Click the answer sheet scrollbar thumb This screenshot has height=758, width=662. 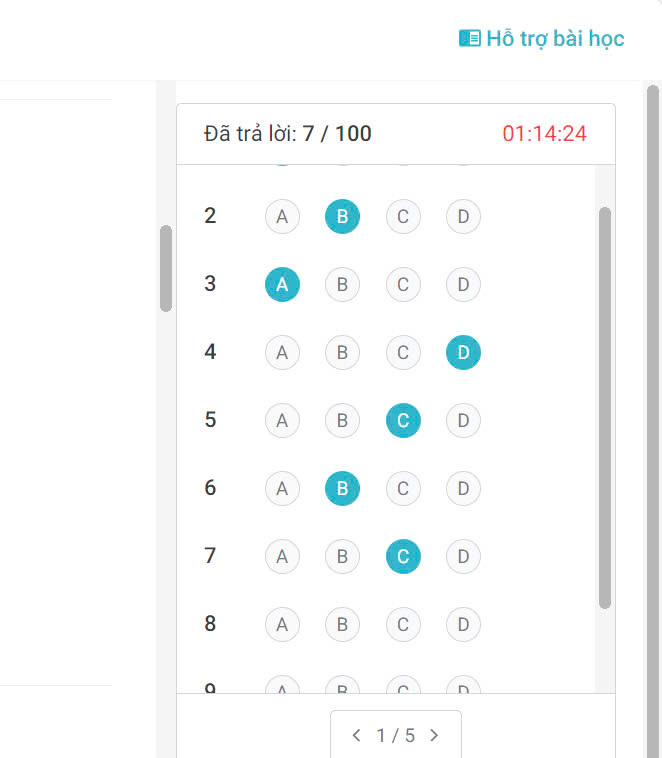[604, 407]
